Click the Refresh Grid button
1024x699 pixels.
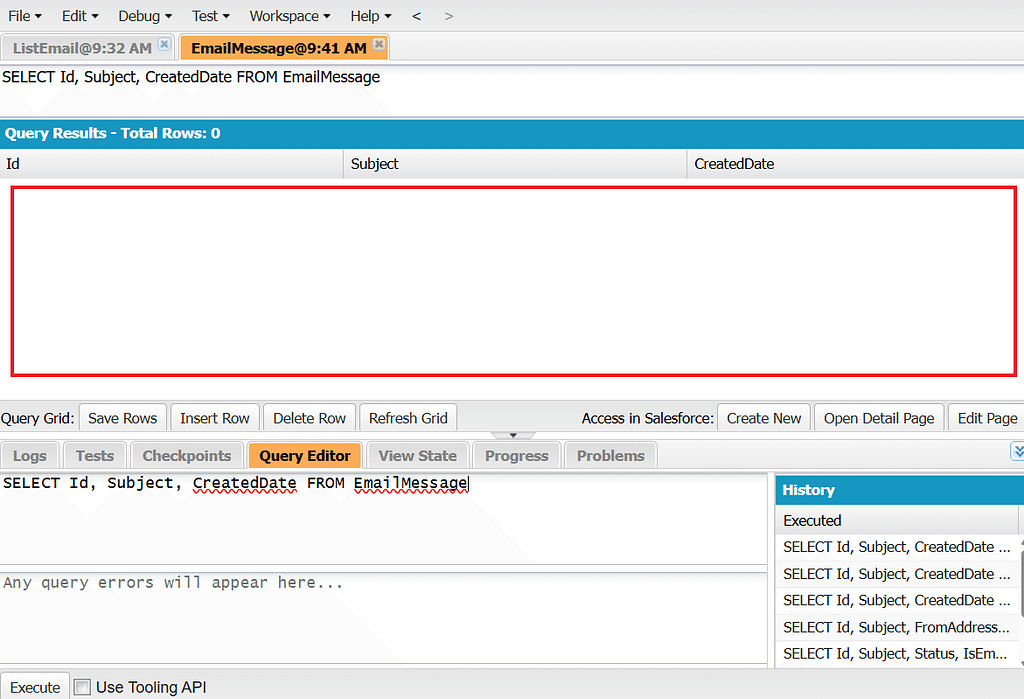click(408, 418)
